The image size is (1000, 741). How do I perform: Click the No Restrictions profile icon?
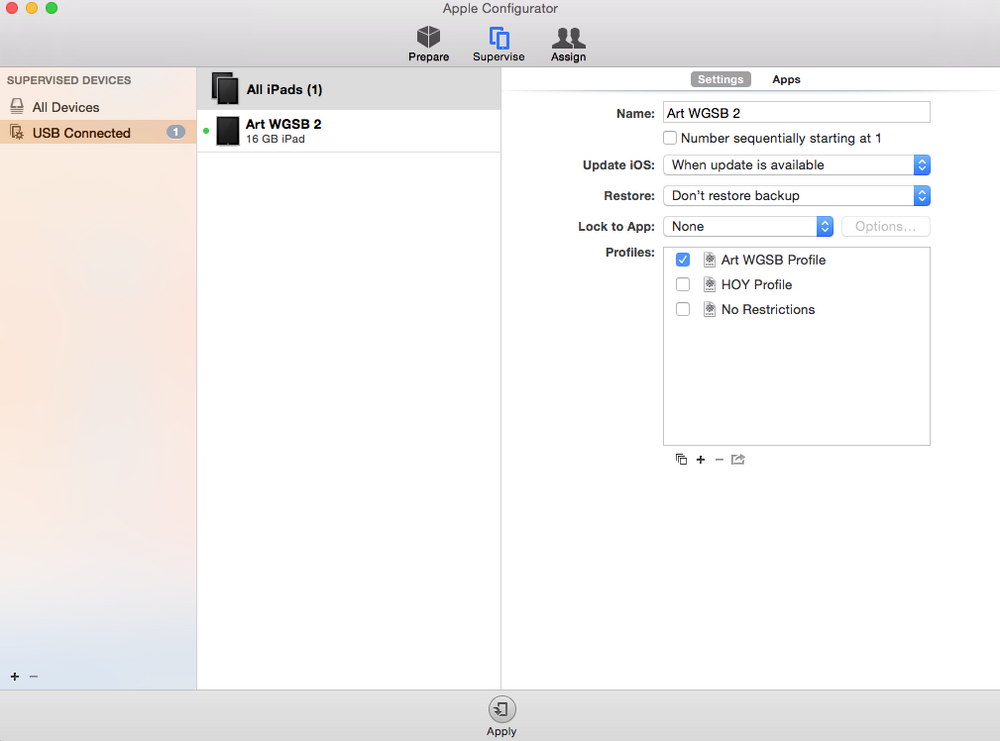click(709, 309)
